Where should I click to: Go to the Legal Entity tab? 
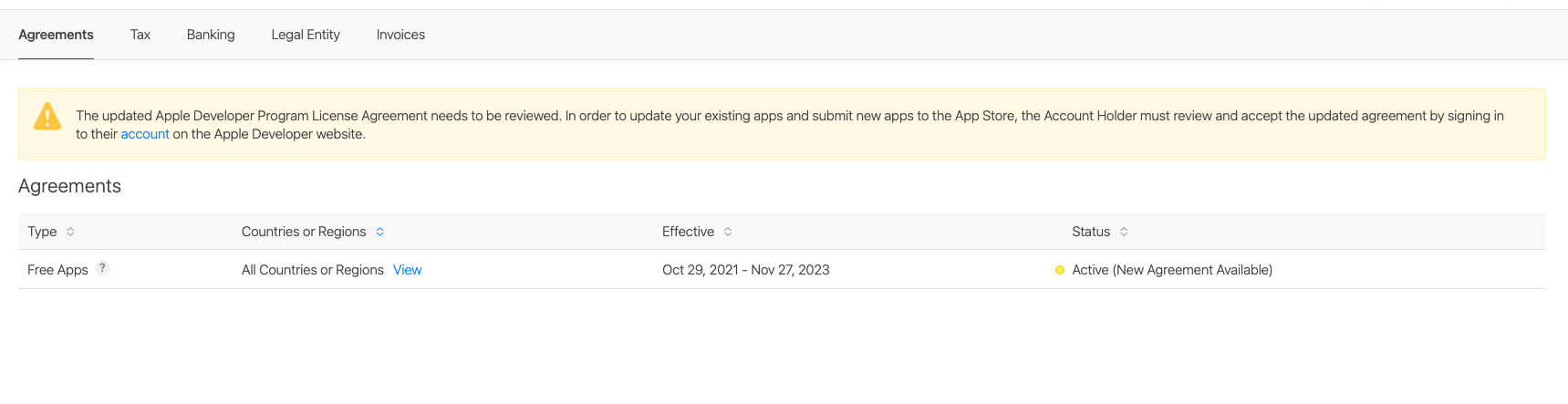point(306,35)
